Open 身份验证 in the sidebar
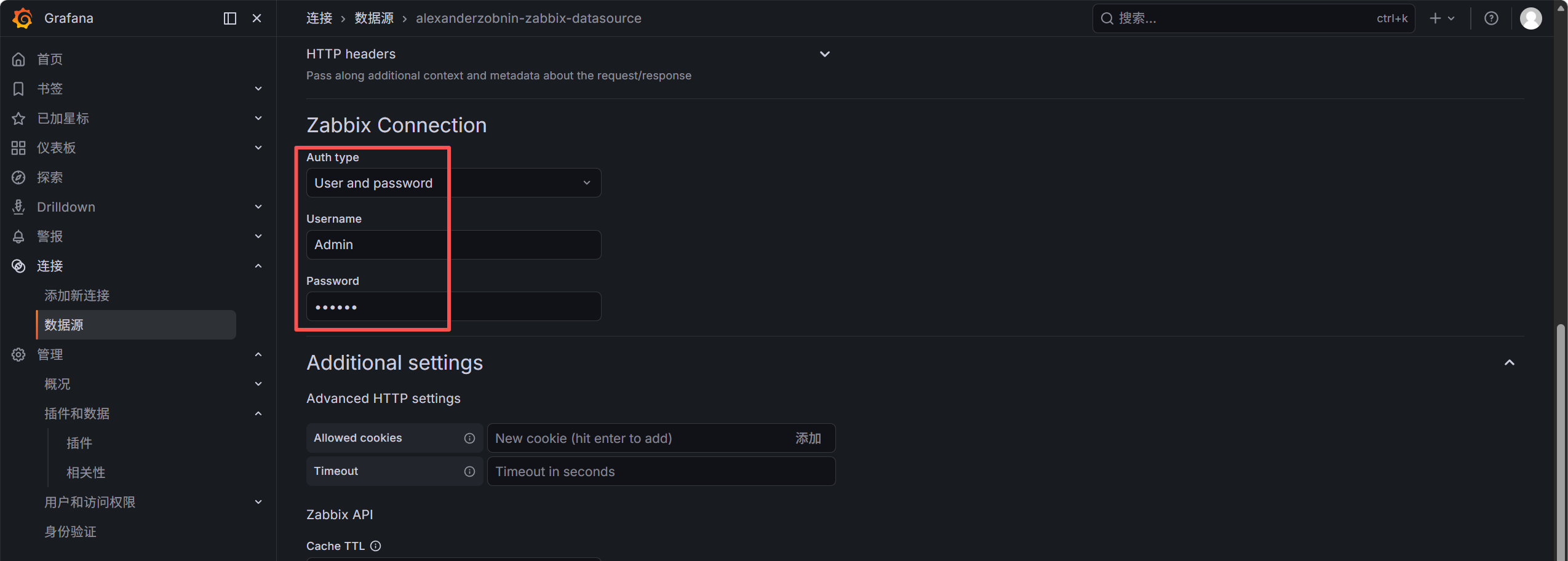This screenshot has height=561, width=1568. (x=70, y=531)
